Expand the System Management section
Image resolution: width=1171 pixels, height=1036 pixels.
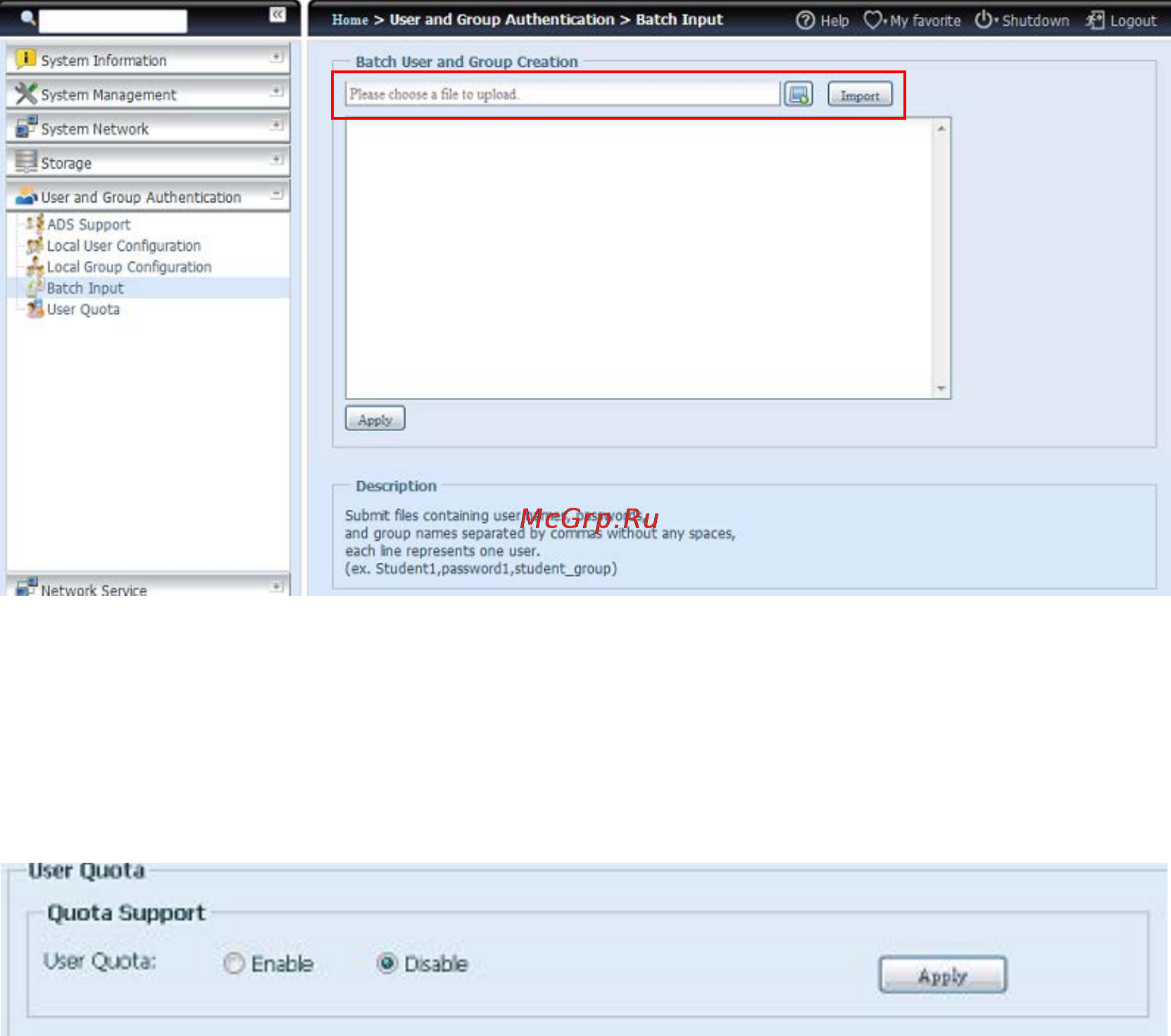click(x=277, y=91)
